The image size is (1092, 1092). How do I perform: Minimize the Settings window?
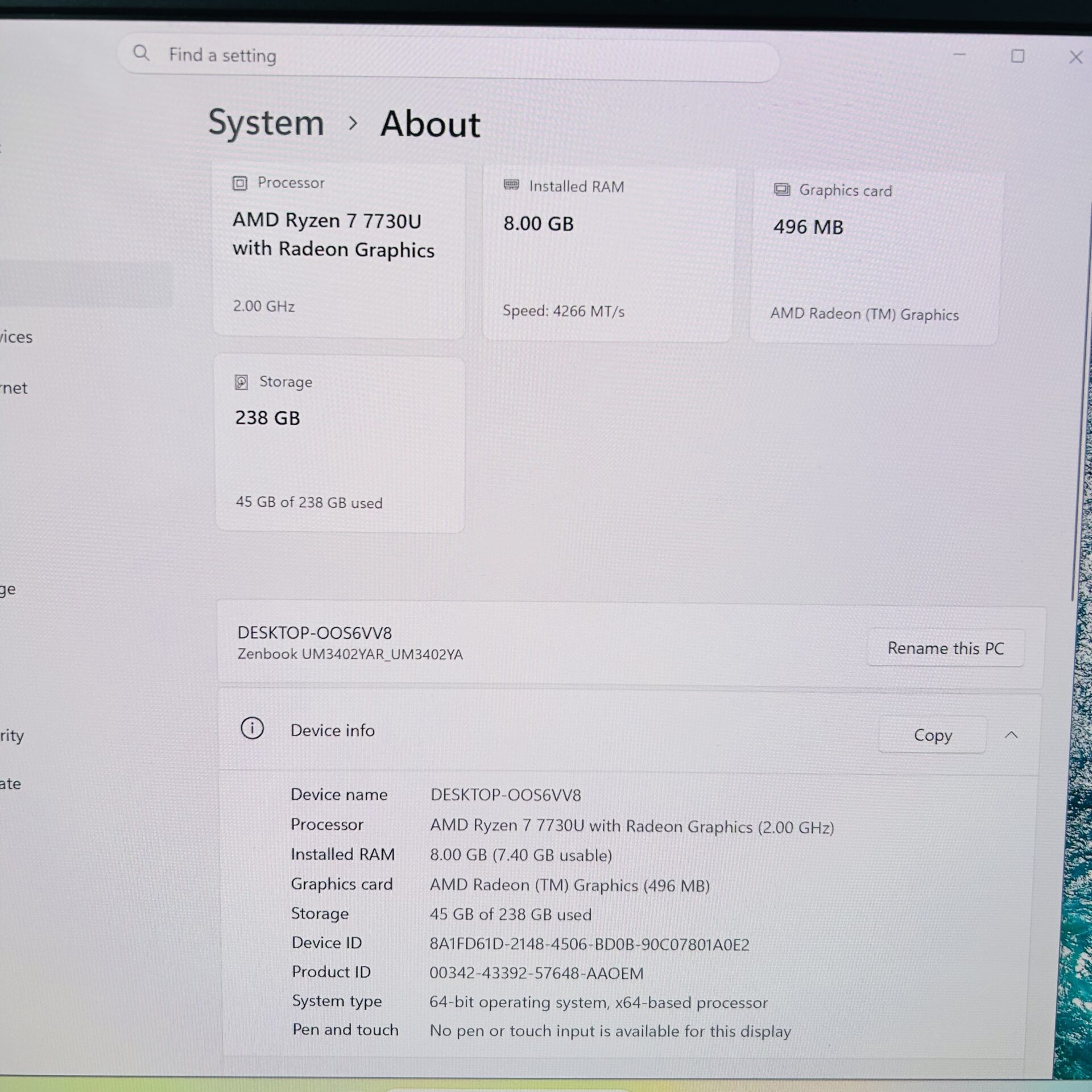tap(959, 55)
